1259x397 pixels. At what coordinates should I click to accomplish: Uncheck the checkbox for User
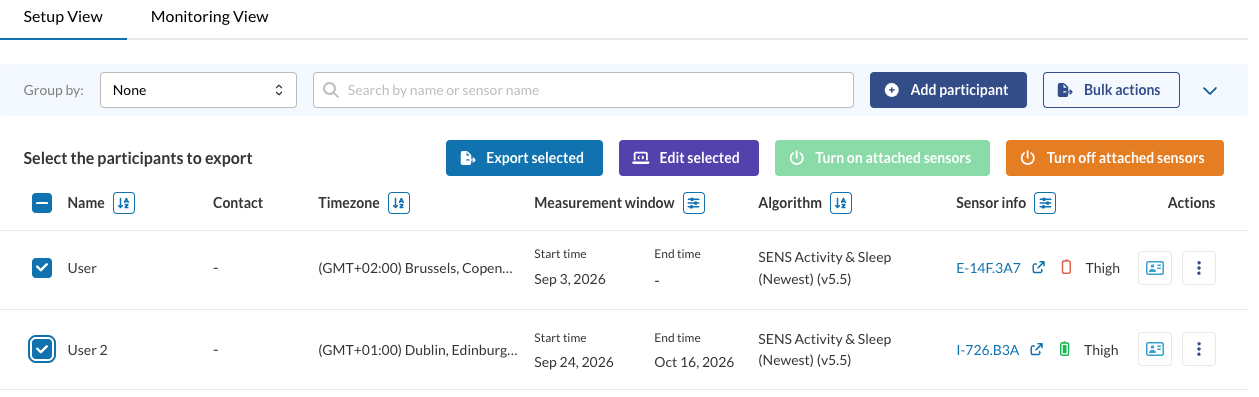(x=42, y=268)
